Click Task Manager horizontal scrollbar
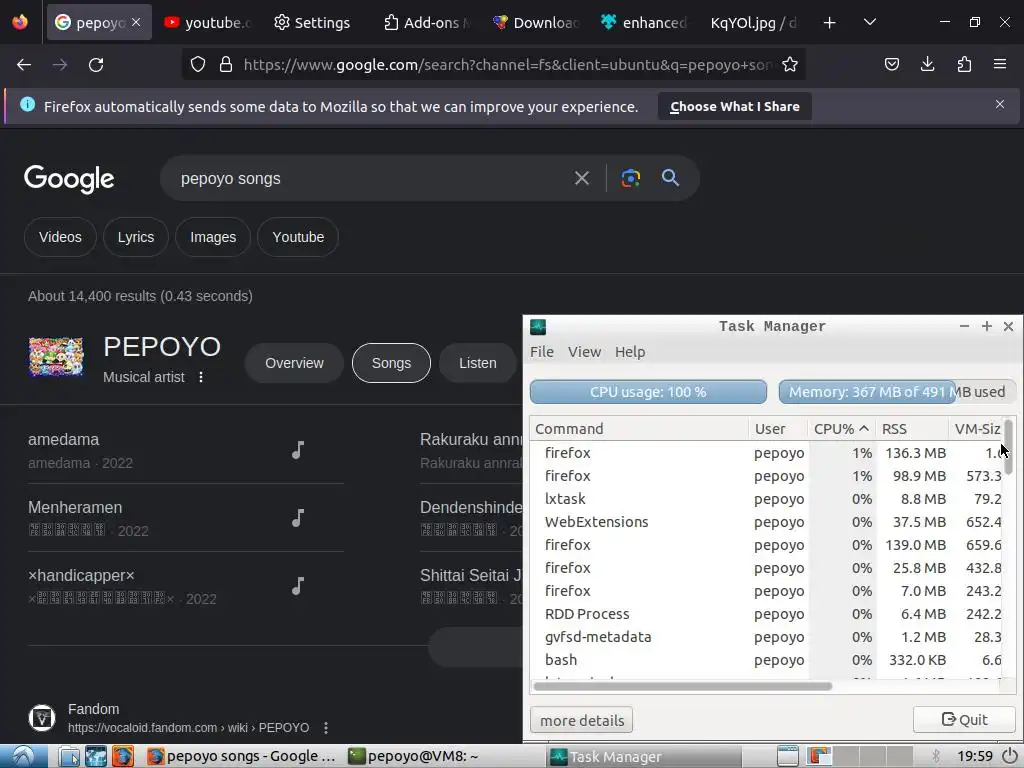The height and width of the screenshot is (768, 1024). pyautogui.click(x=682, y=686)
